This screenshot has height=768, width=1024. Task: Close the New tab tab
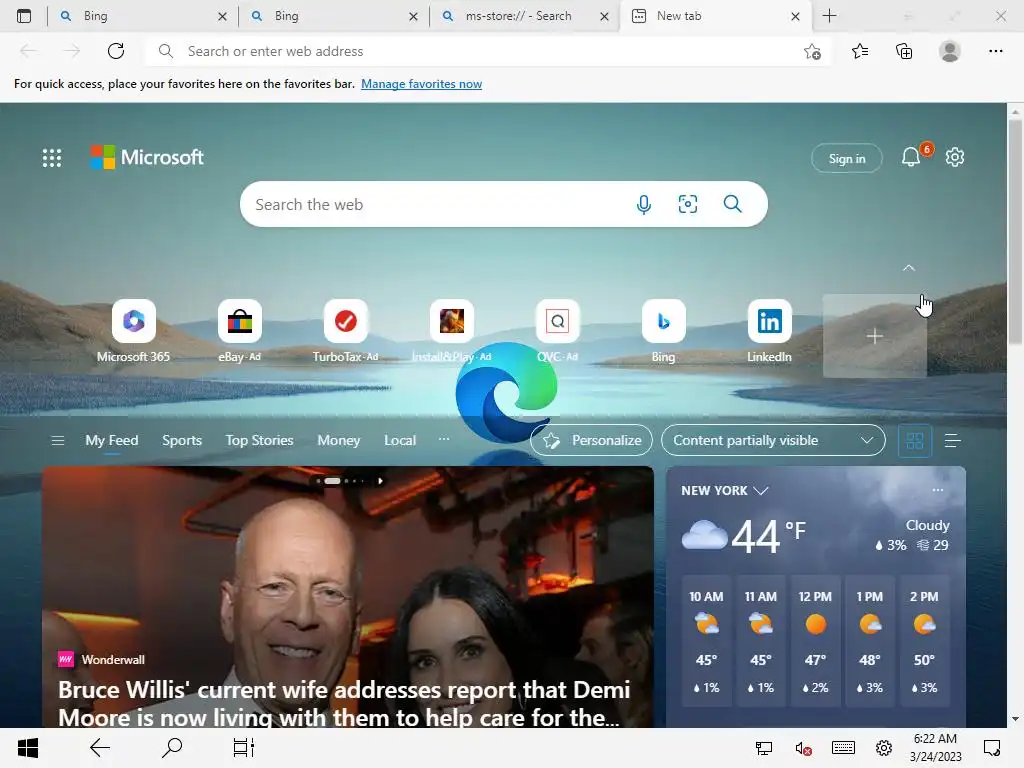(x=795, y=16)
